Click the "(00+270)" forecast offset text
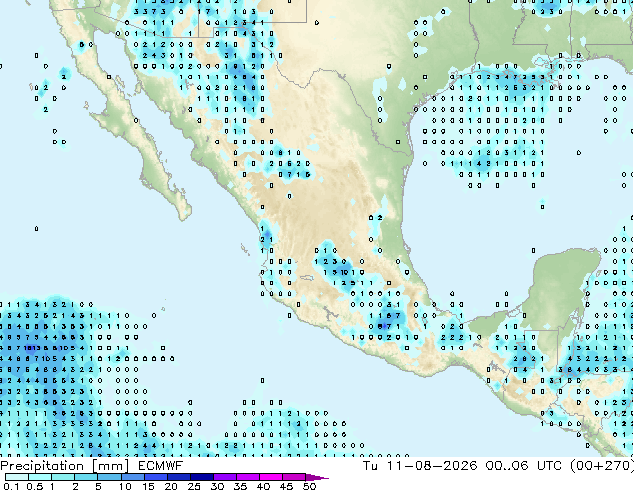The width and height of the screenshot is (634, 490). [602, 466]
